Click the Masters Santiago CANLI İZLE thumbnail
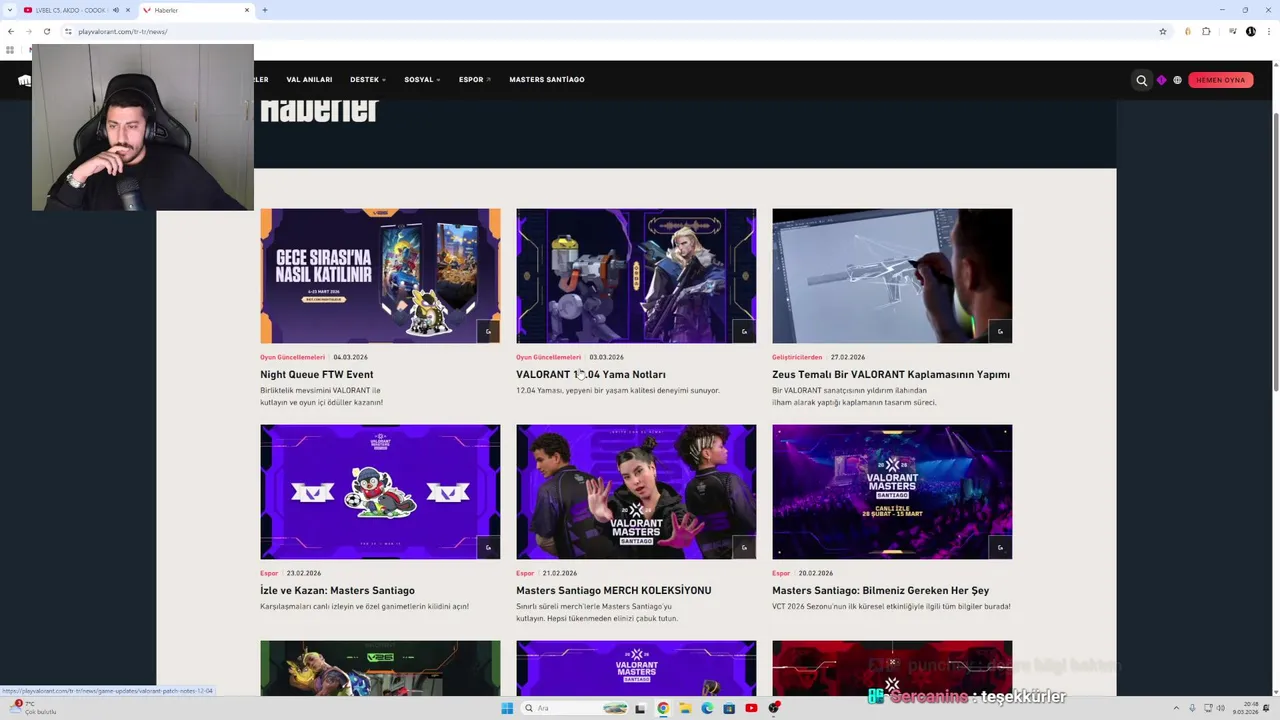This screenshot has height=720, width=1280. [892, 492]
